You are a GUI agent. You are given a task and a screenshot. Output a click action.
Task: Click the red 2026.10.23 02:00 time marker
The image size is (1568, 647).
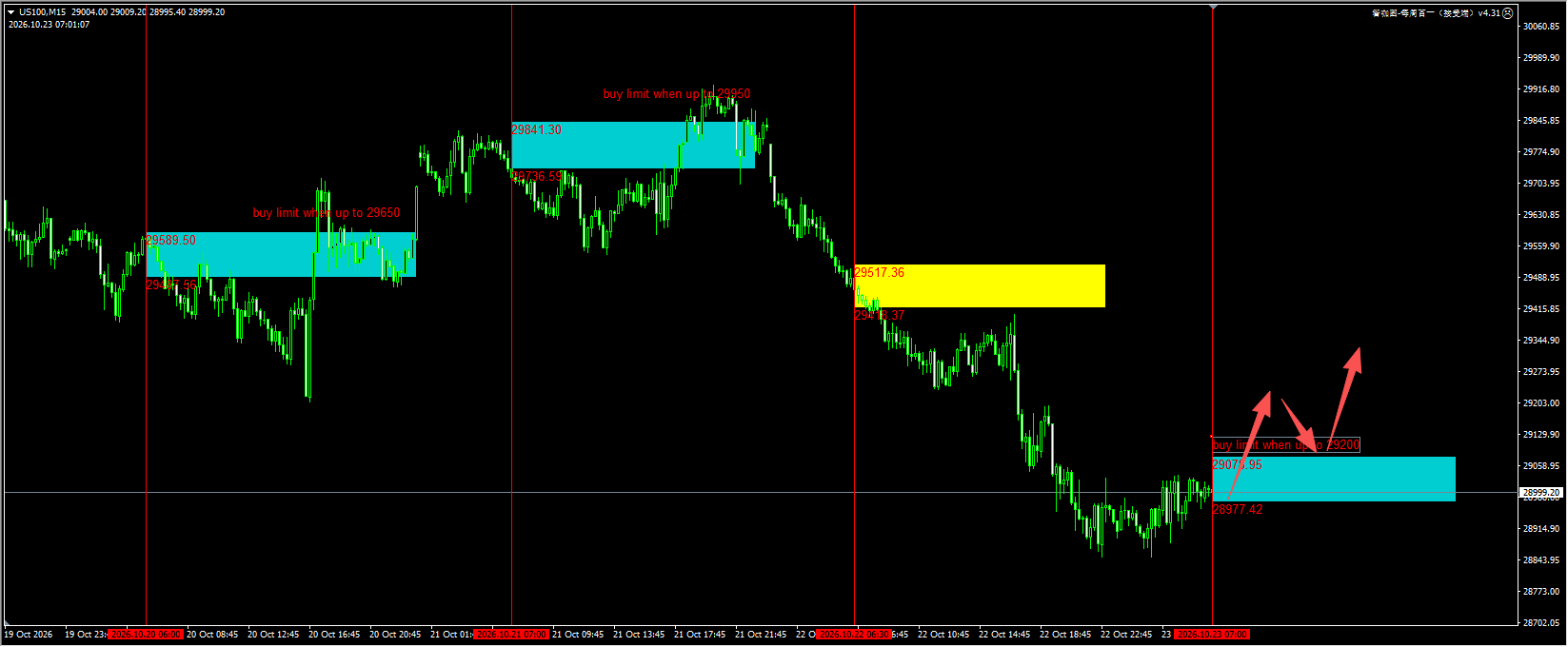[x=1211, y=635]
